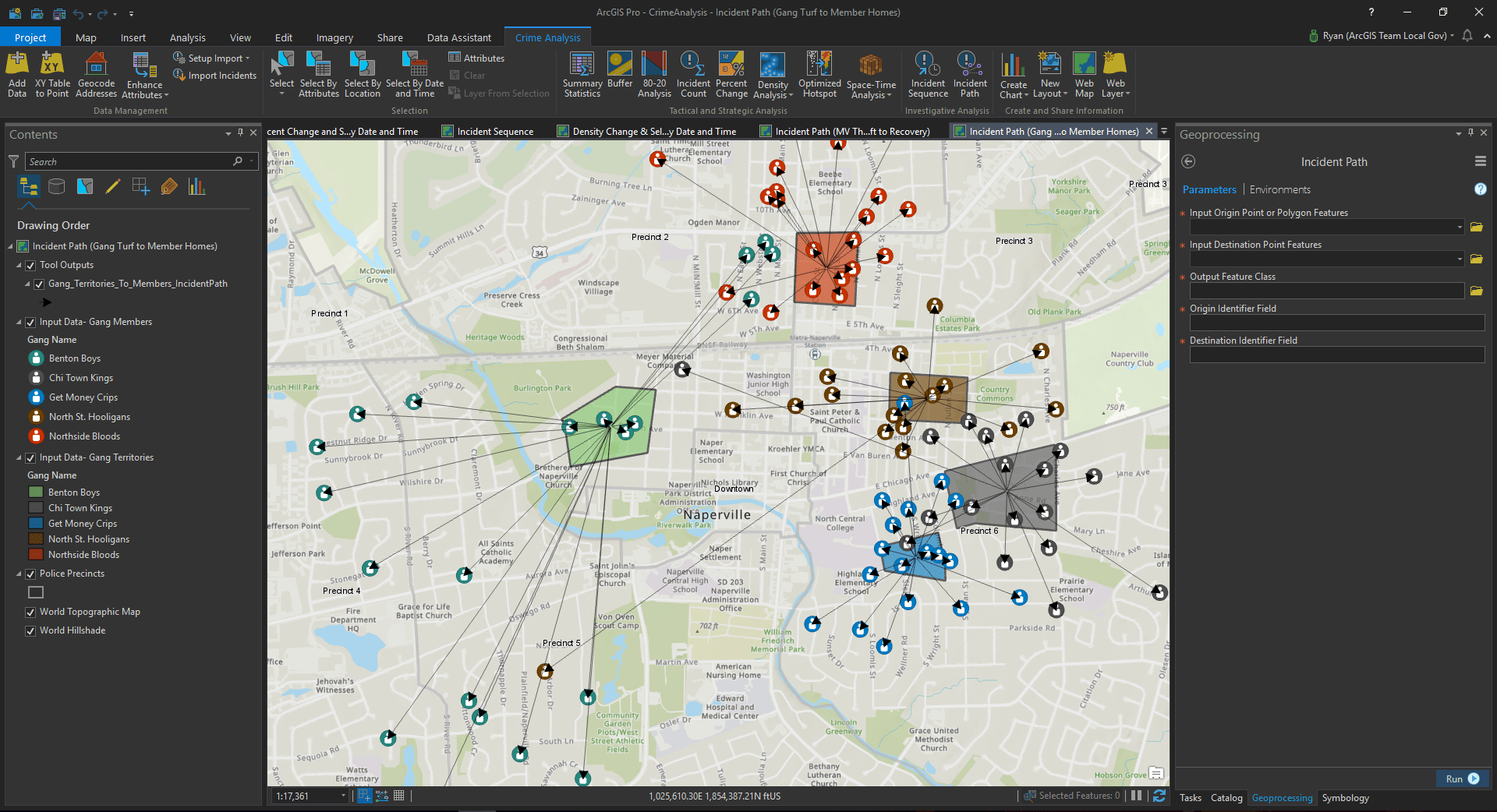Image resolution: width=1497 pixels, height=812 pixels.
Task: Uncheck the Police Precincts layer
Action: point(31,574)
